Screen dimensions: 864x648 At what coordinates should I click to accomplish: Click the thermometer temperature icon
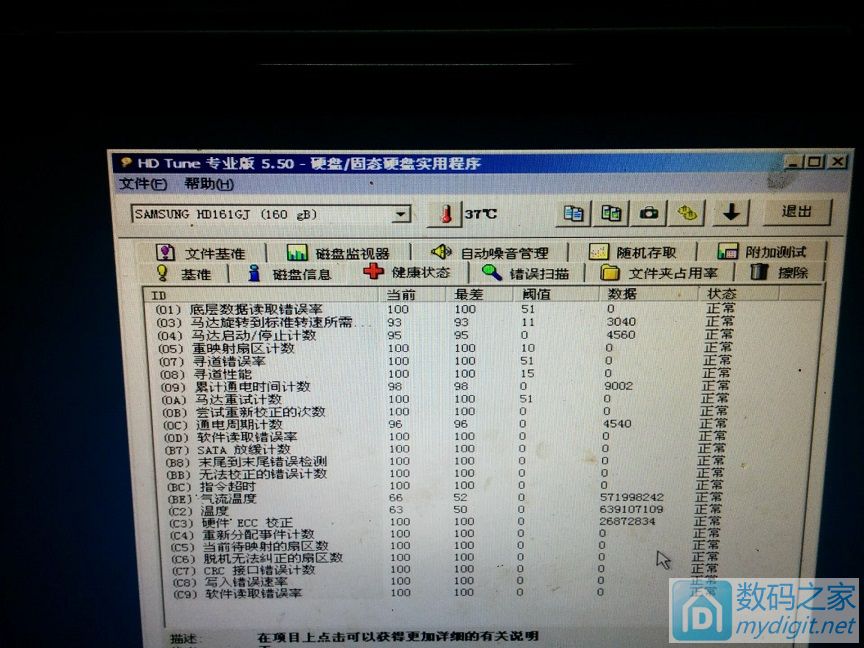click(446, 214)
